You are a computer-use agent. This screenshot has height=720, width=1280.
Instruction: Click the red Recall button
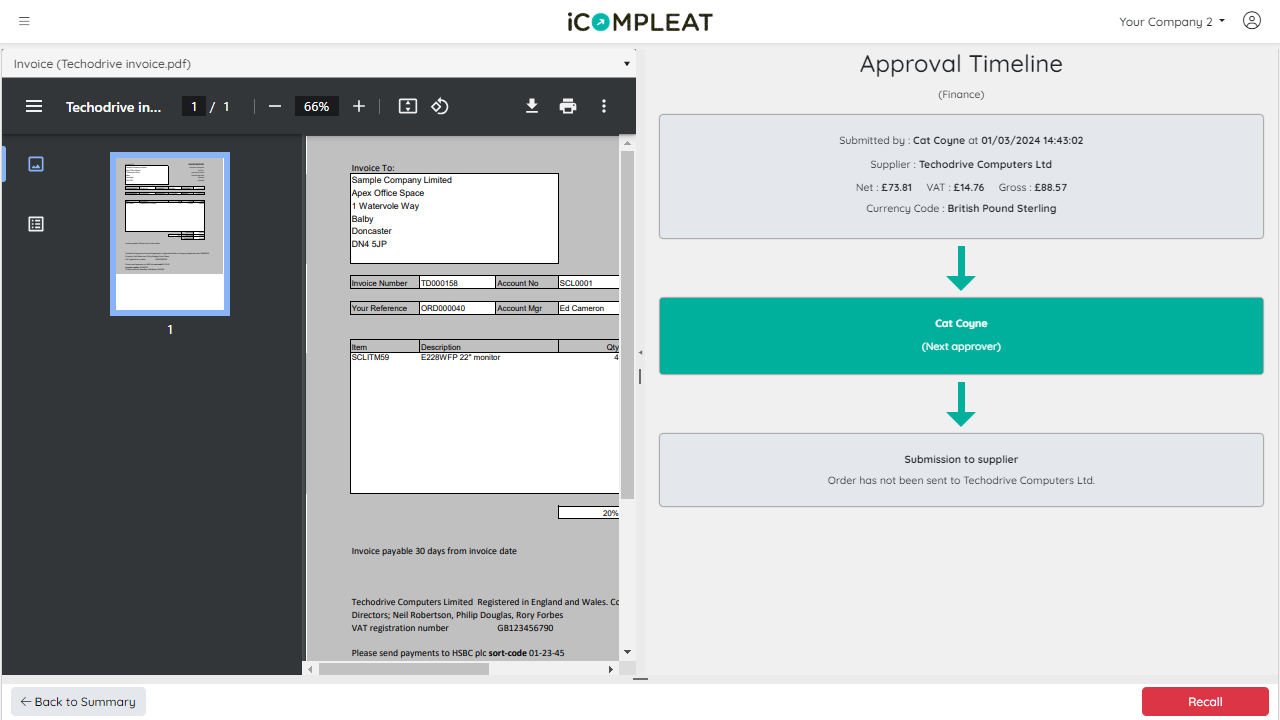[1205, 702]
